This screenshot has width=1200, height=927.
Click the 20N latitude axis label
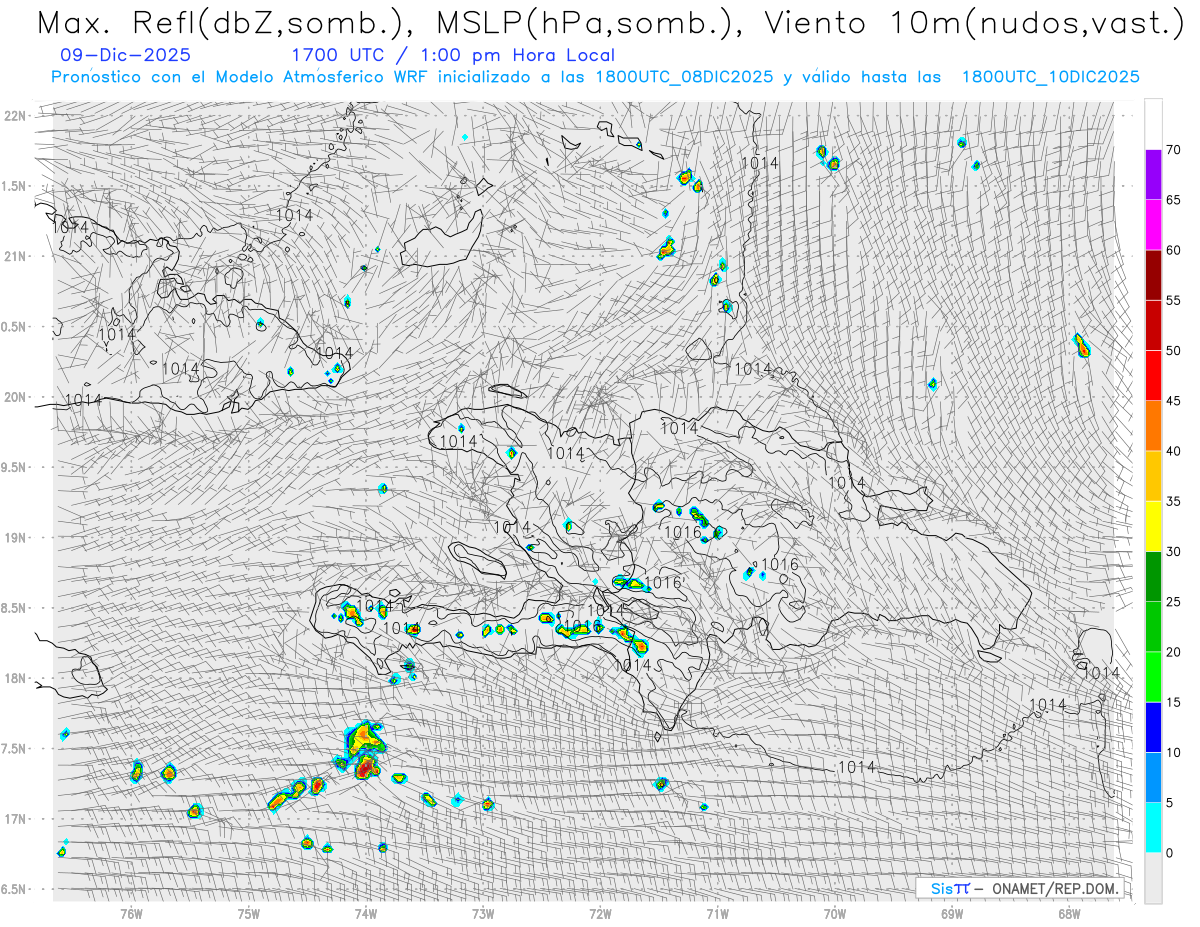pyautogui.click(x=16, y=397)
